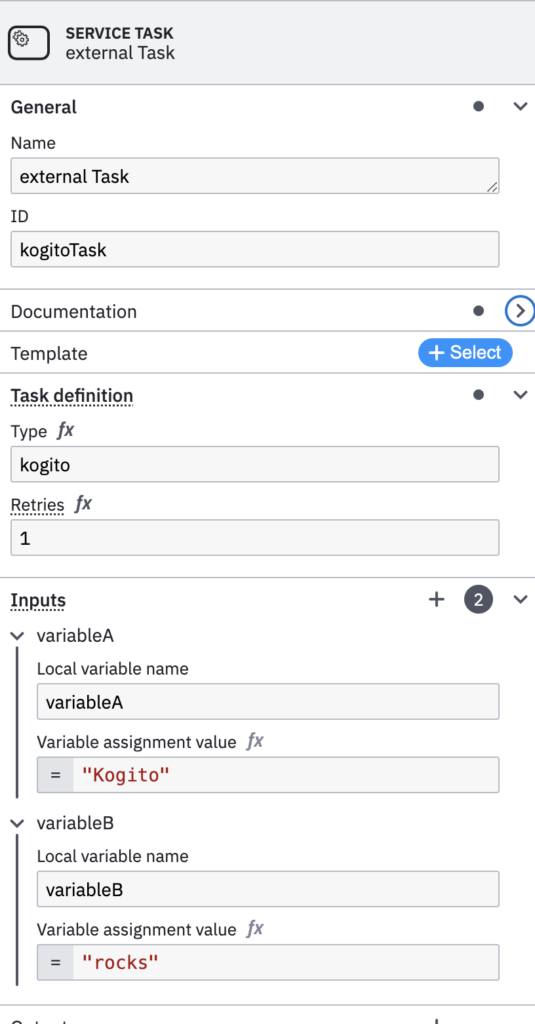Screen dimensions: 535x1024
Task: Collapse the variableA input entry
Action: (18, 635)
